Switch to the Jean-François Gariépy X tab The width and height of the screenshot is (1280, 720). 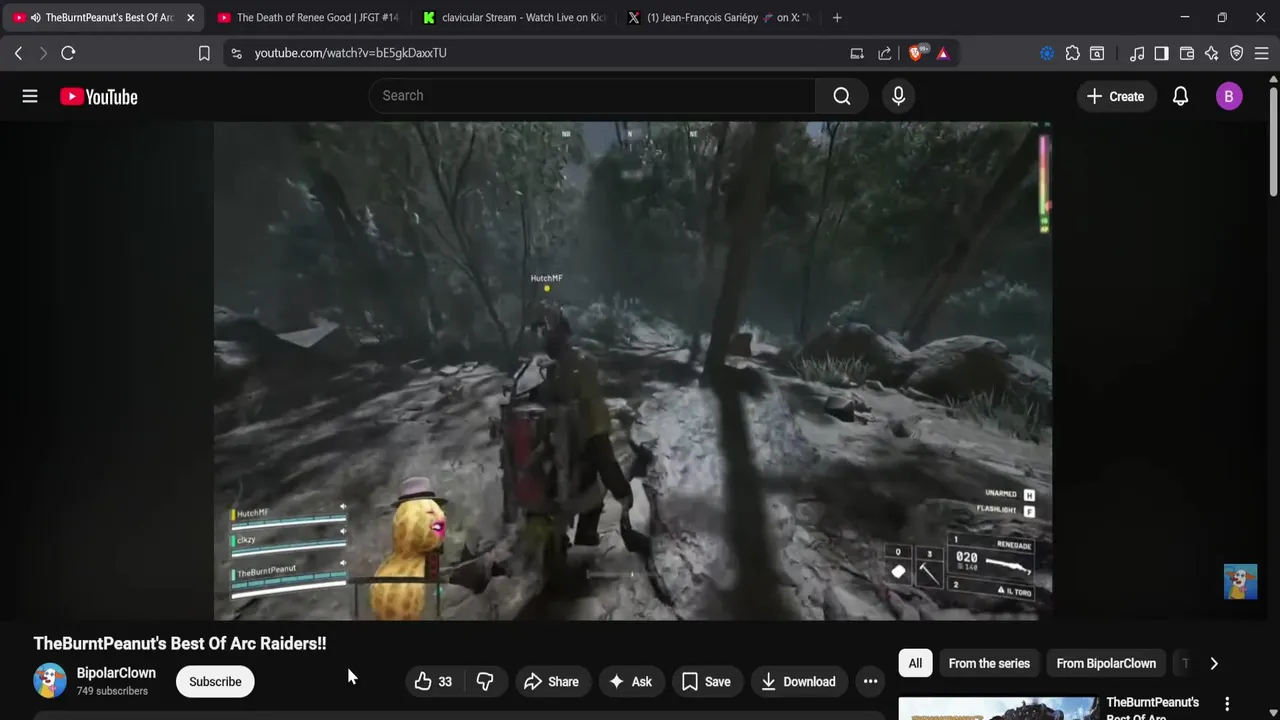coord(718,18)
